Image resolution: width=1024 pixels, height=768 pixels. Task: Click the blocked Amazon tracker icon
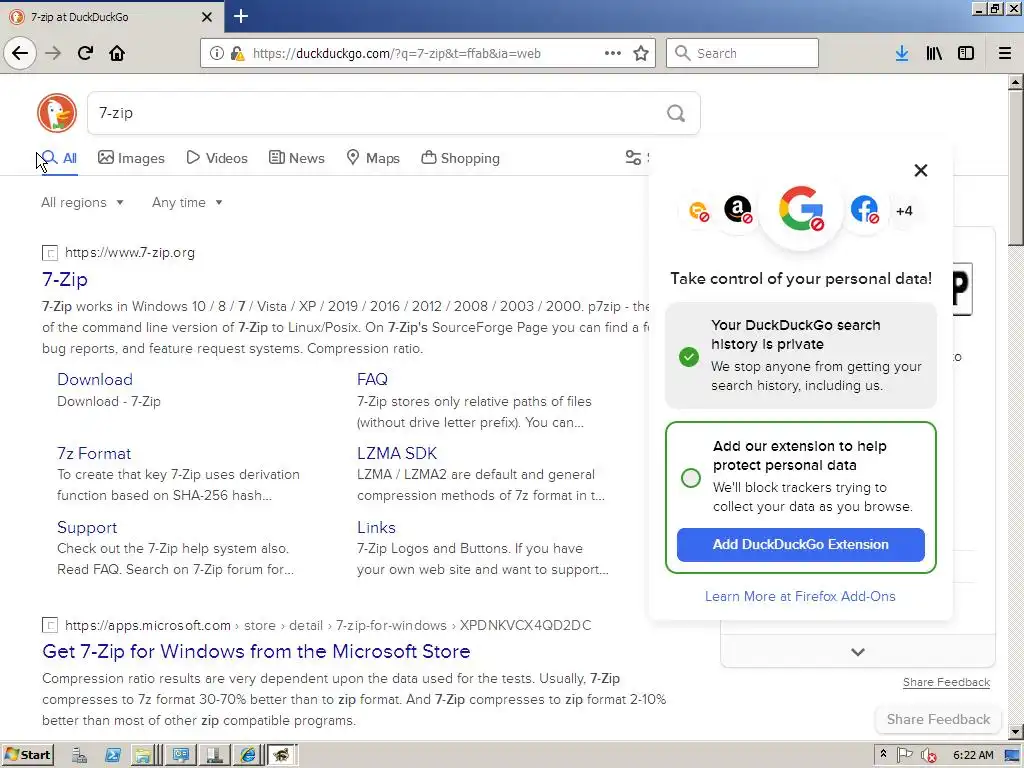click(x=738, y=210)
